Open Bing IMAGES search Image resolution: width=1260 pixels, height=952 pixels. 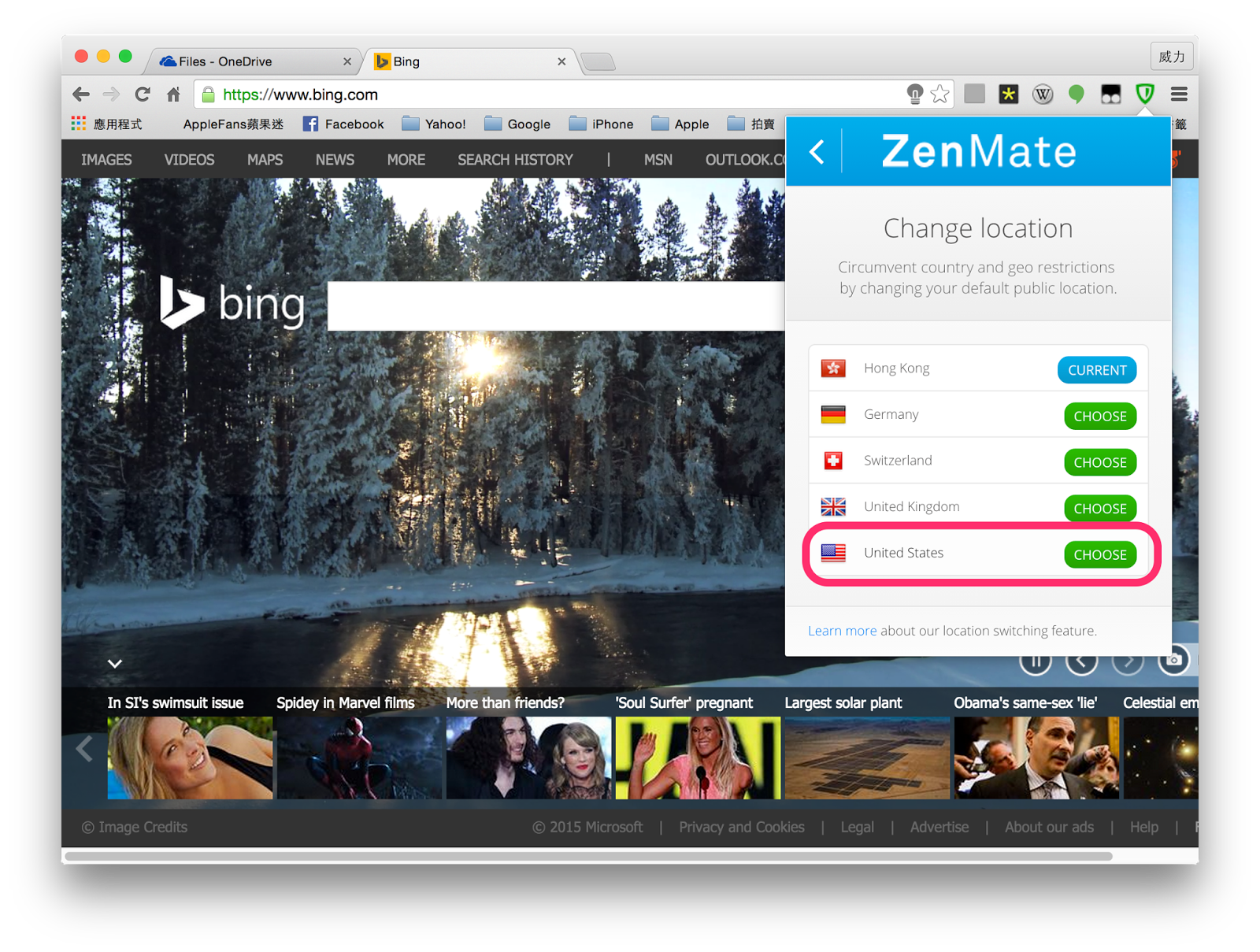tap(106, 160)
